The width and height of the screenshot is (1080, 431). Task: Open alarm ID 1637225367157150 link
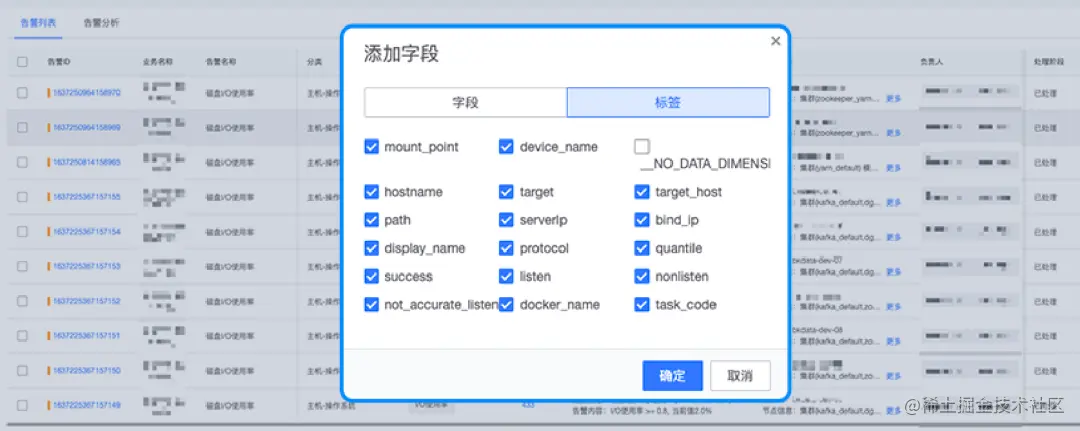(87, 370)
